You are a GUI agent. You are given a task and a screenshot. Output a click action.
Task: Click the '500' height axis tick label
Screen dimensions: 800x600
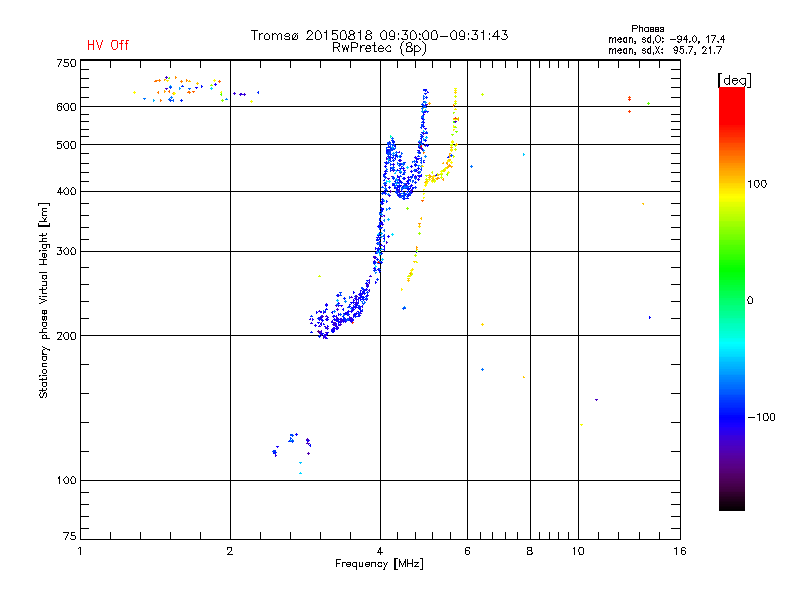tap(66, 145)
